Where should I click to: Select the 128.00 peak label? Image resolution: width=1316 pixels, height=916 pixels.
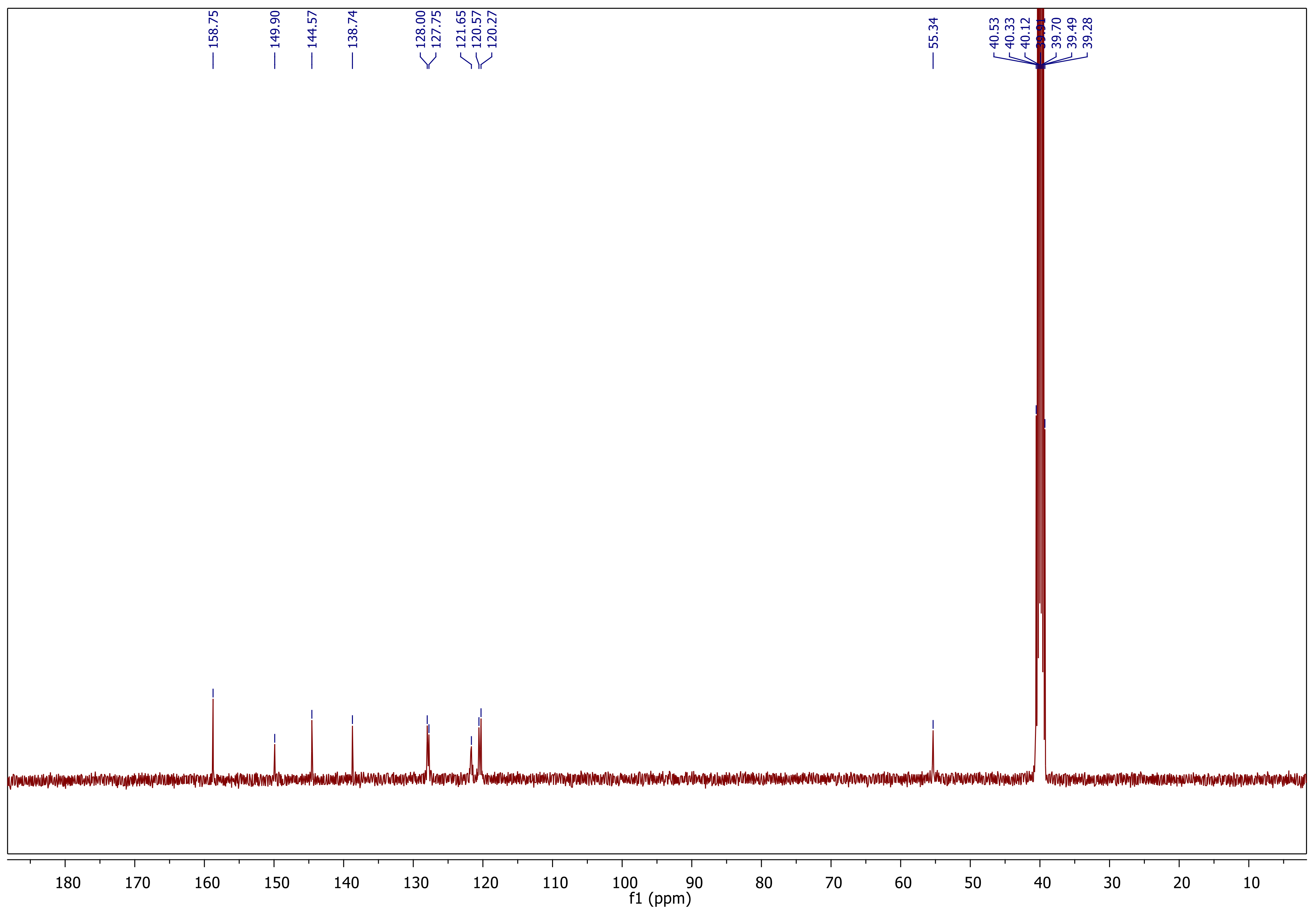[x=421, y=29]
